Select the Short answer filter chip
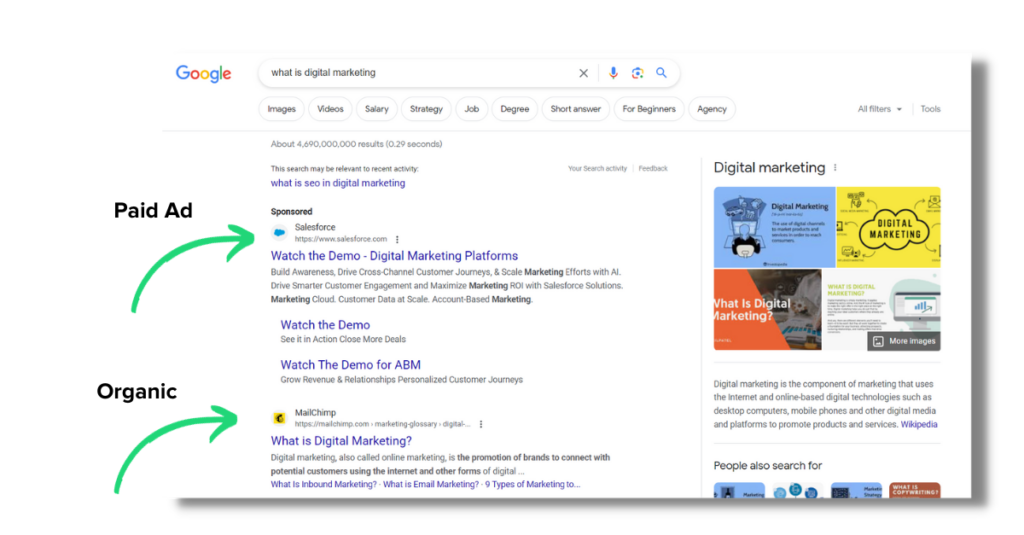The height and width of the screenshot is (535, 1024). [x=575, y=109]
